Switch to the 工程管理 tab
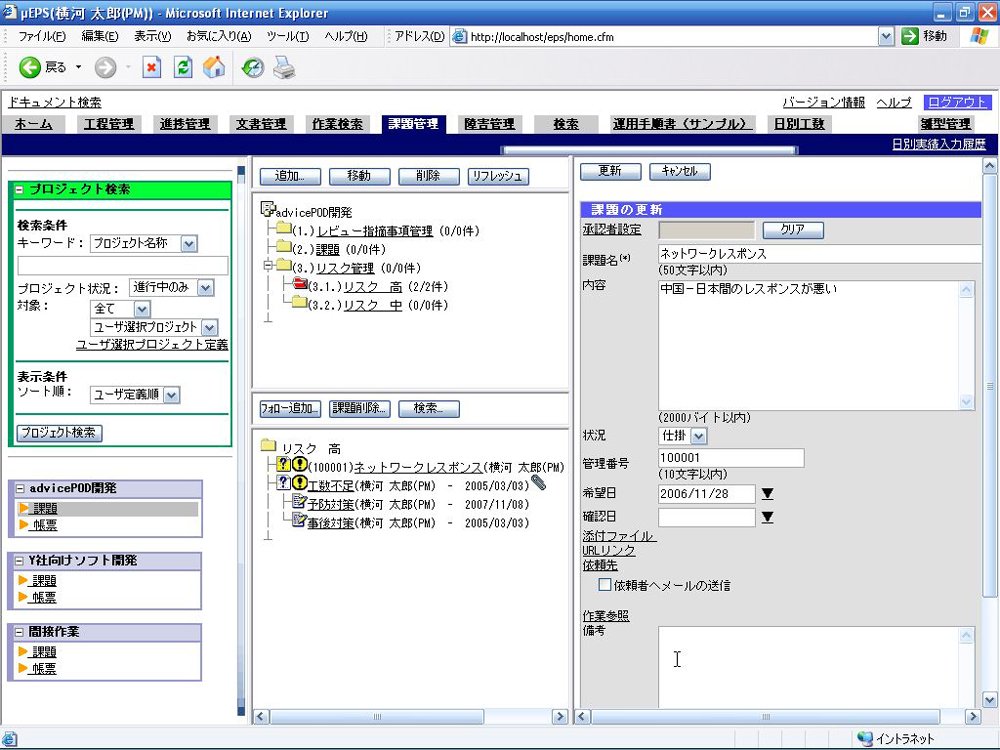 [109, 124]
